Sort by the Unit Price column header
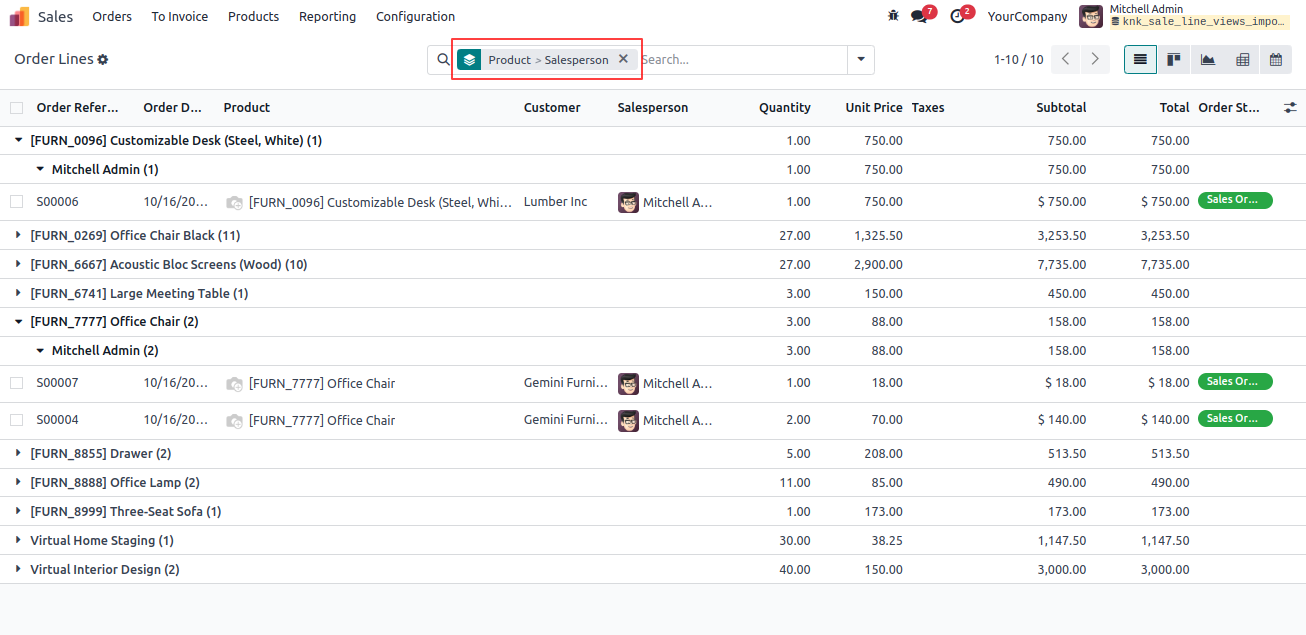This screenshot has width=1306, height=635. coord(874,108)
